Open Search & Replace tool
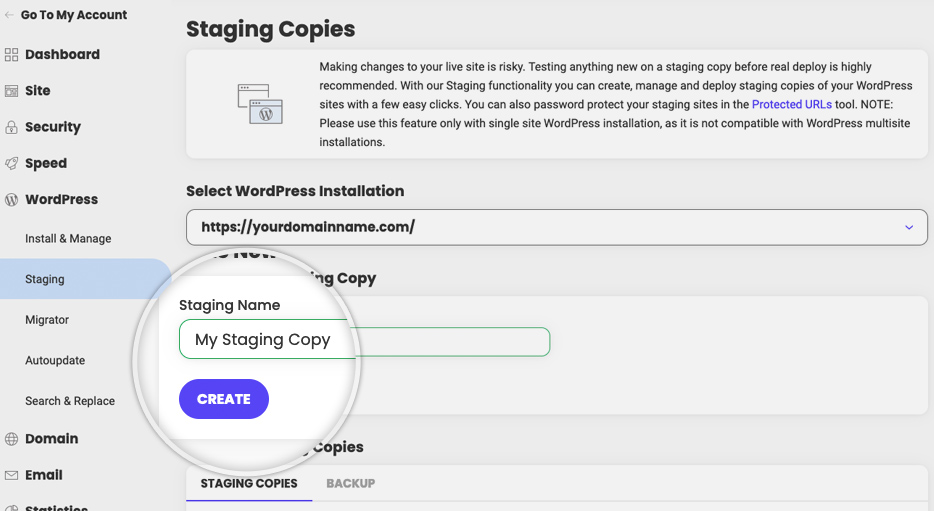 (70, 401)
